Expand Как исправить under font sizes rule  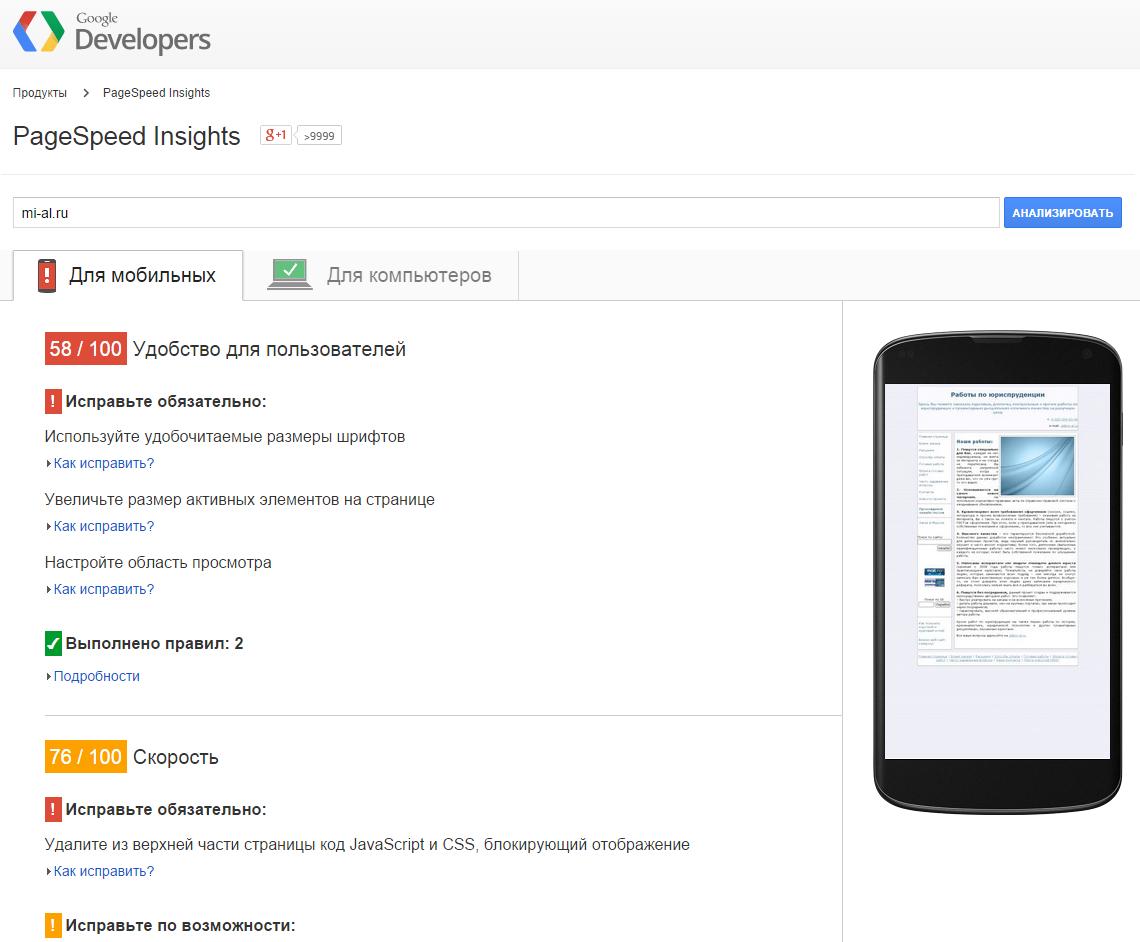100,463
